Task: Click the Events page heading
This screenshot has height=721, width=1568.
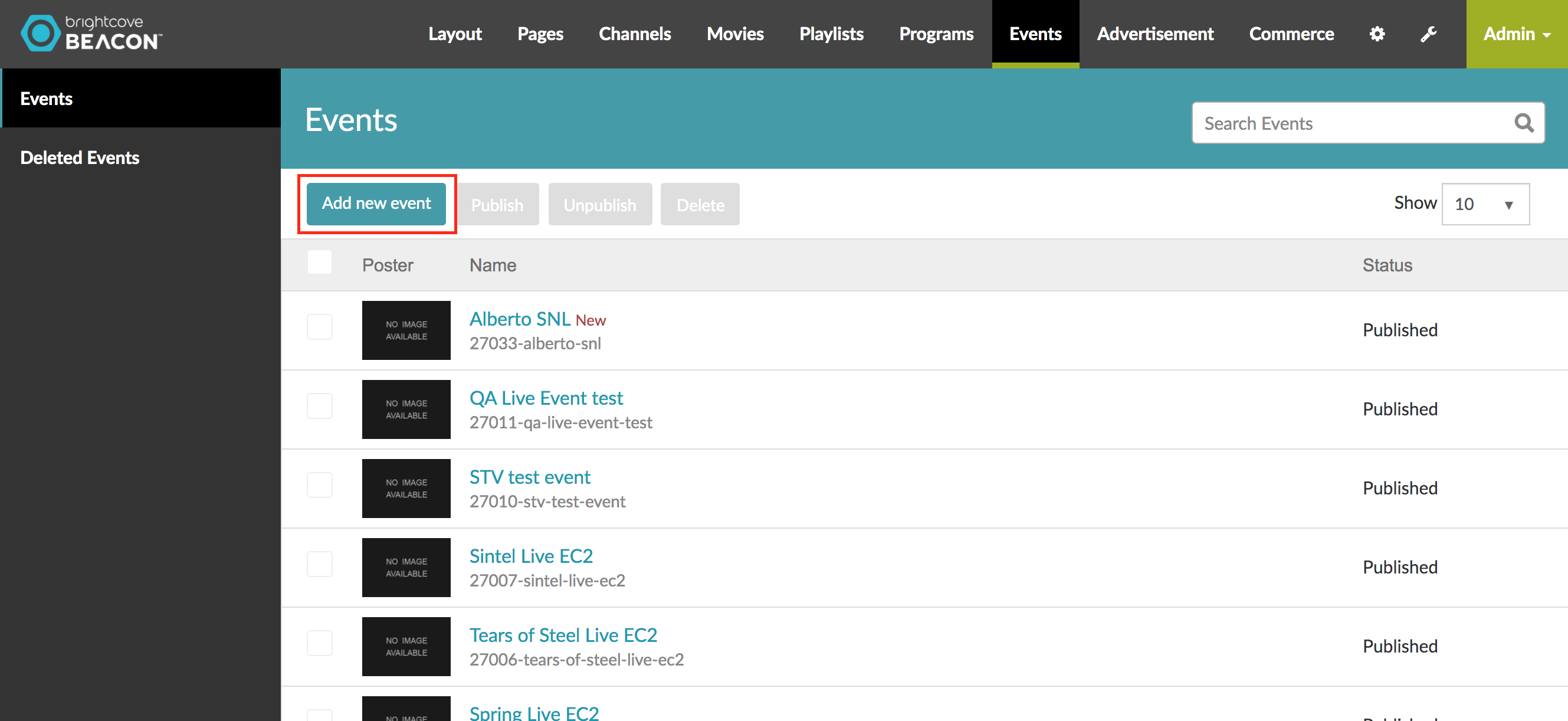Action: point(351,120)
